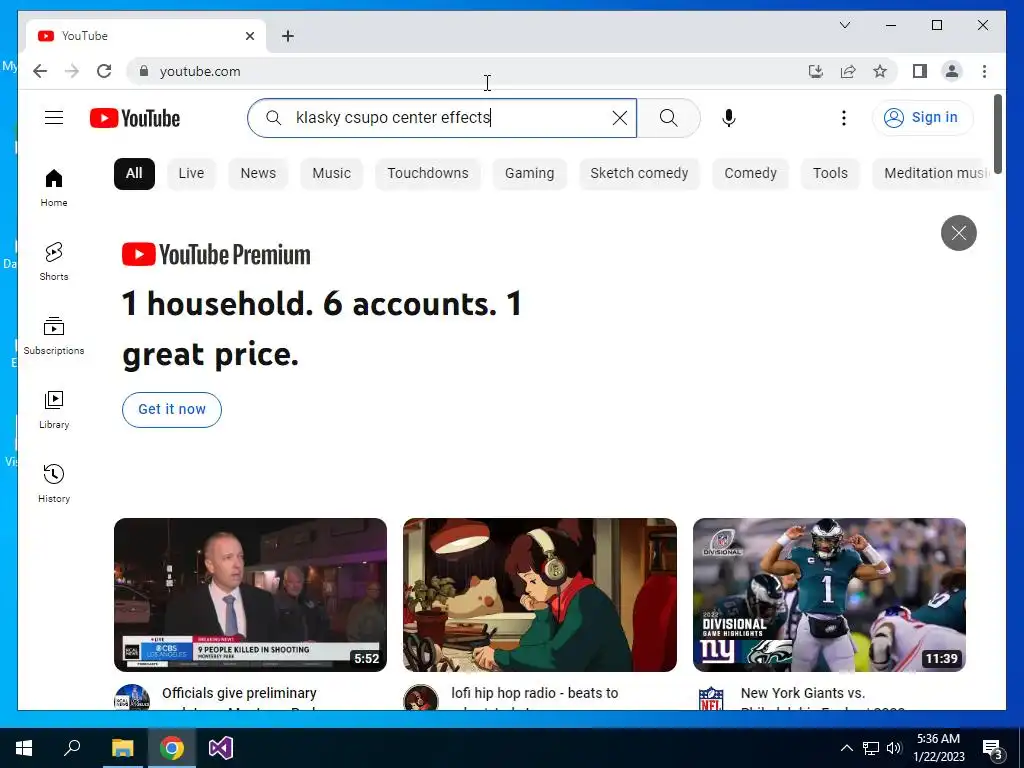Show hidden system tray icons
Screen dimensions: 1024x768
[x=846, y=748]
